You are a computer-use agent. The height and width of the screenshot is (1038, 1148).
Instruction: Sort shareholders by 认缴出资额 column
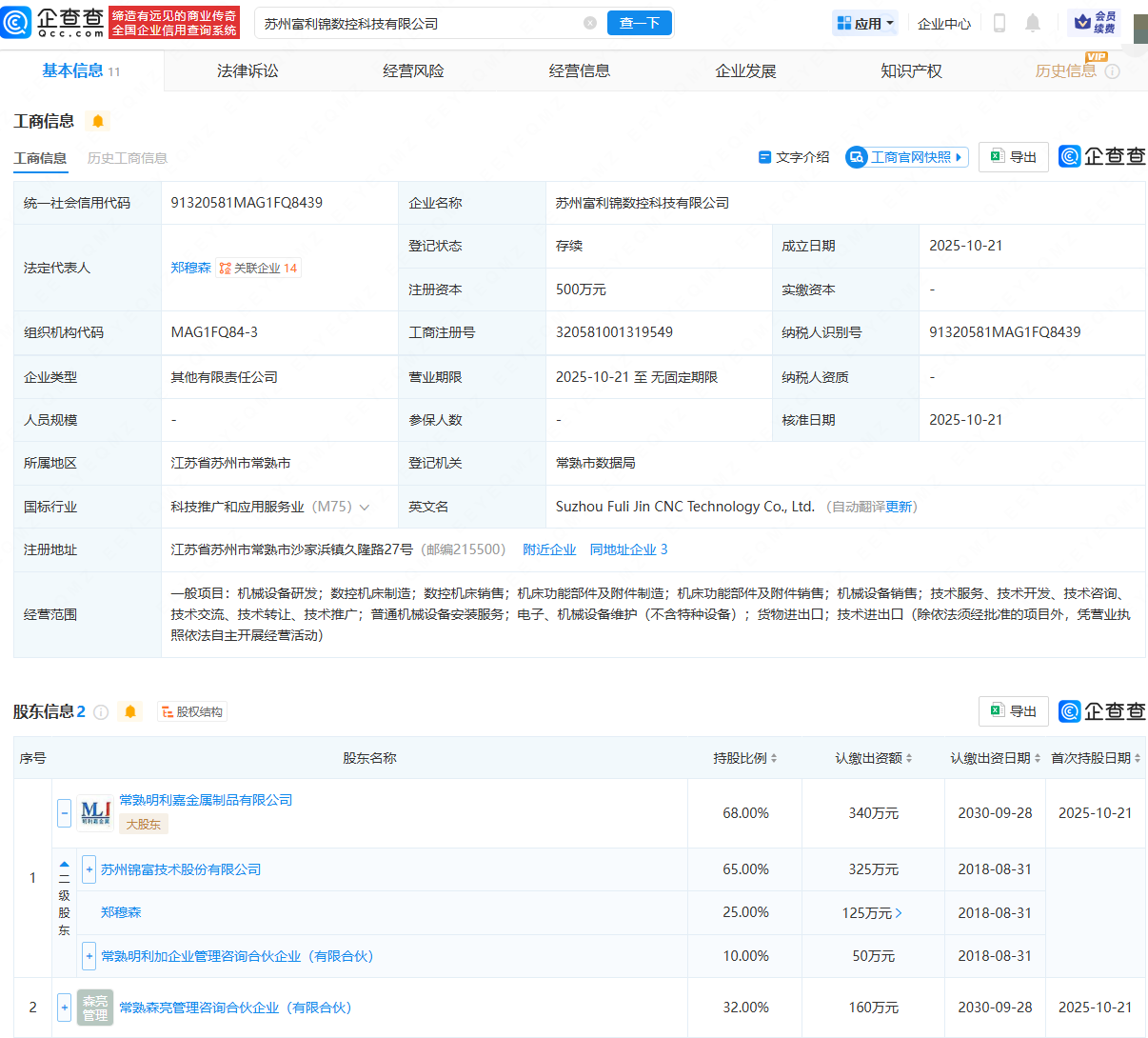coord(874,758)
